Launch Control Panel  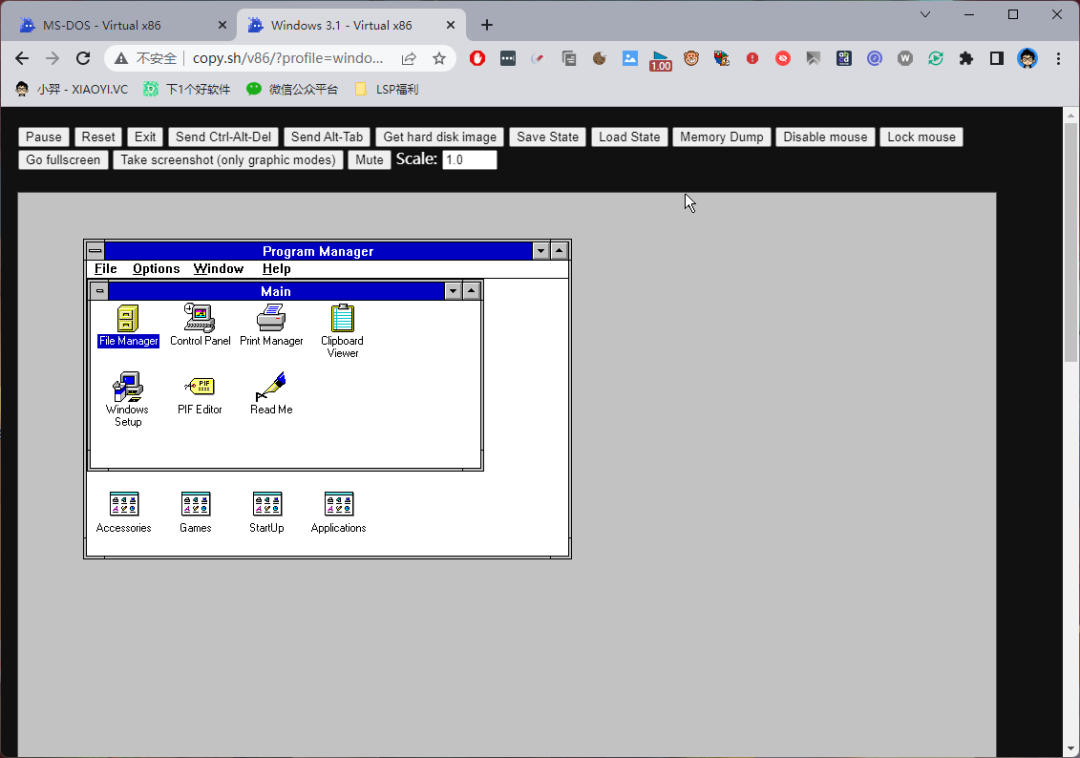(x=199, y=318)
